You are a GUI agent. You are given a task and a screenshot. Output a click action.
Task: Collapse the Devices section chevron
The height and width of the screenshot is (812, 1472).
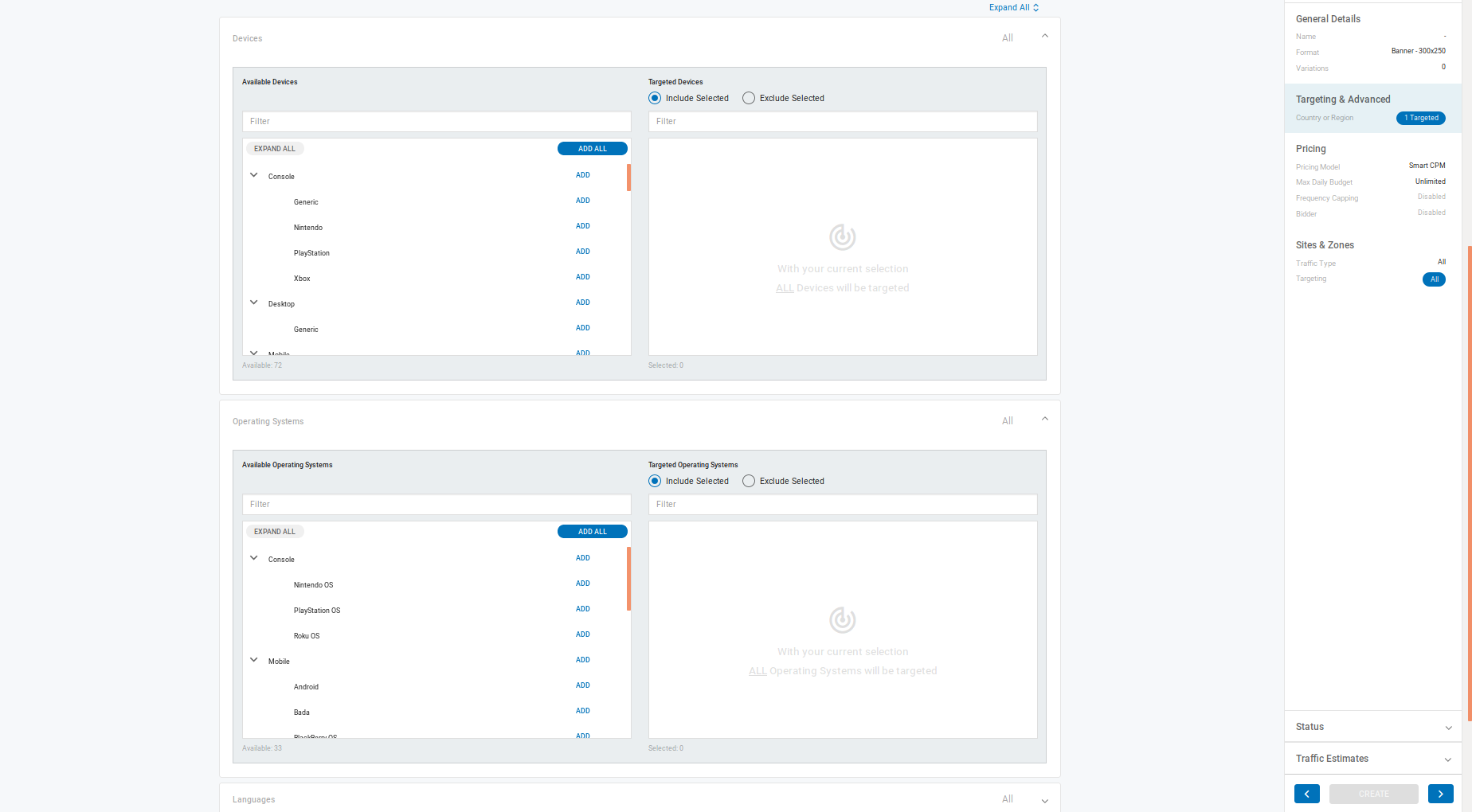click(x=1044, y=37)
